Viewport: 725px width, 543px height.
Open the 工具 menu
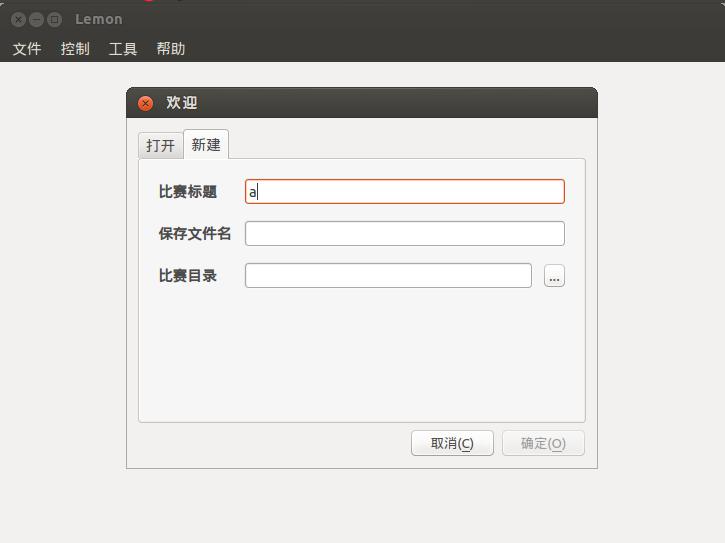click(x=123, y=49)
